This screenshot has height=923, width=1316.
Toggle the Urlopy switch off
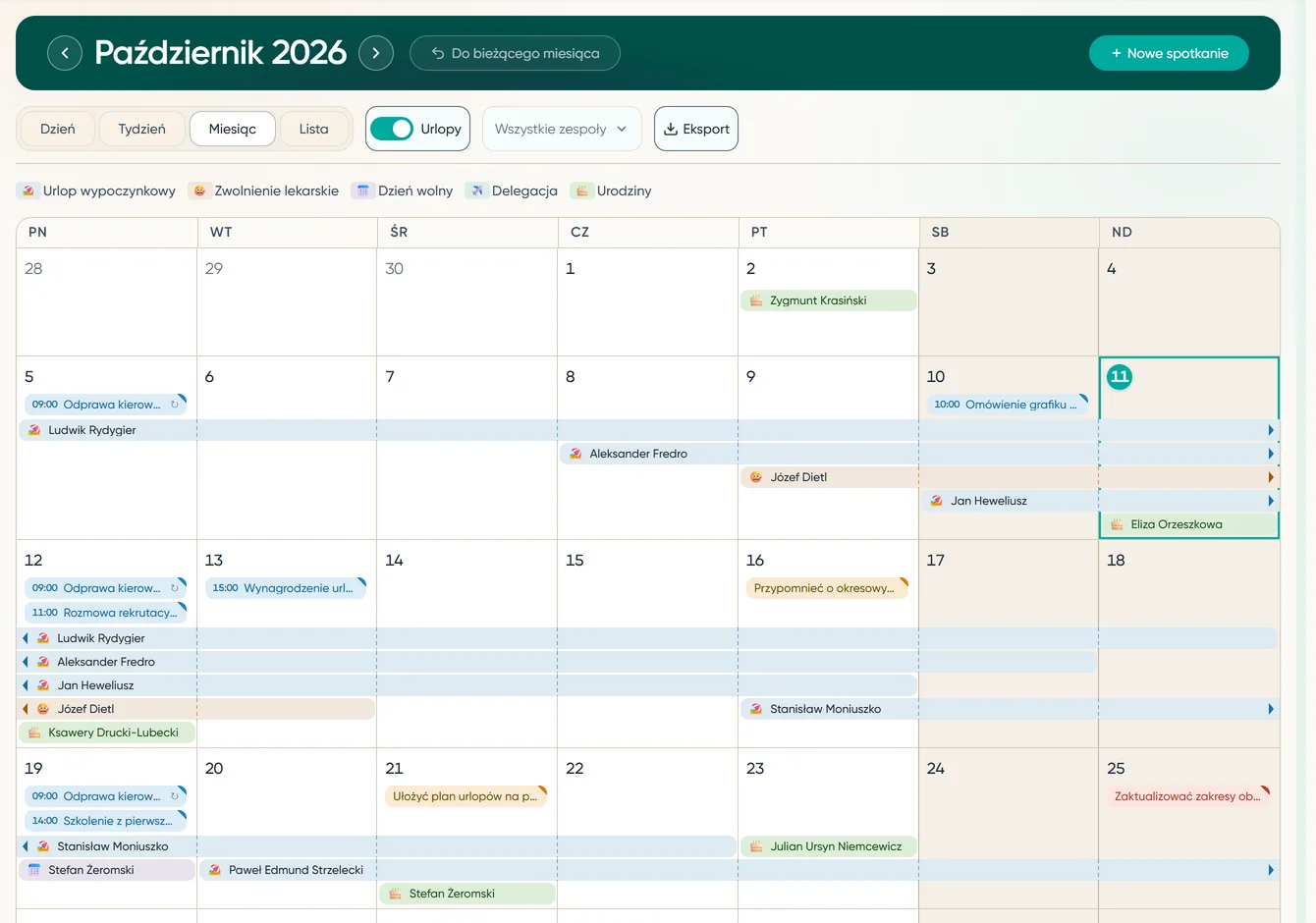[x=392, y=129]
